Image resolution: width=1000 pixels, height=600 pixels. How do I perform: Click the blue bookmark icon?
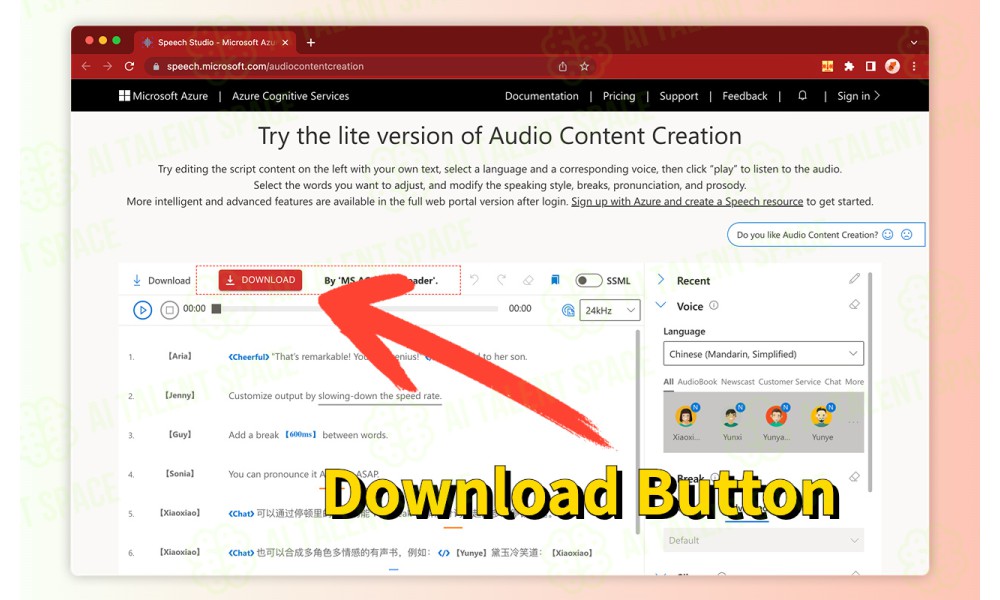click(555, 280)
